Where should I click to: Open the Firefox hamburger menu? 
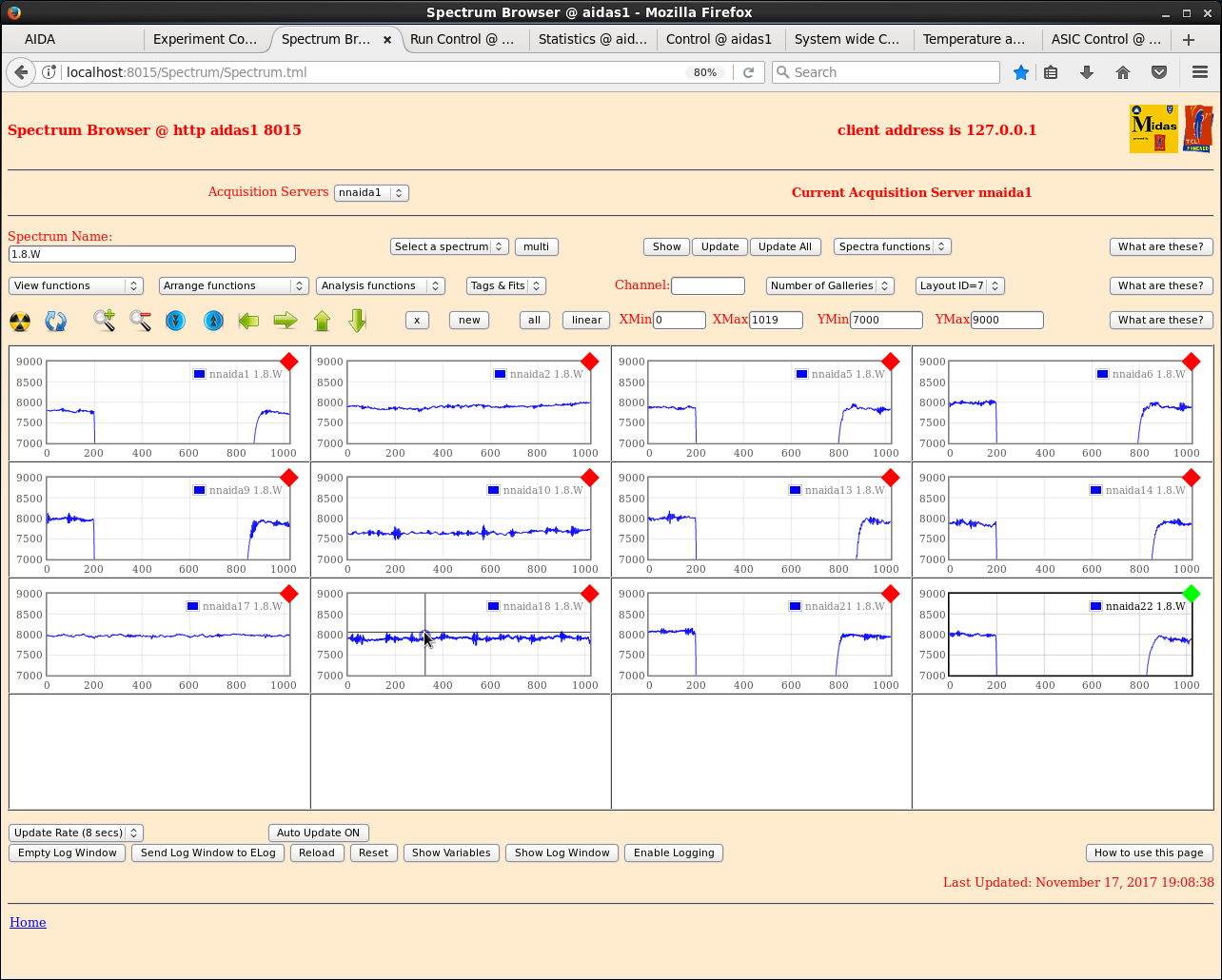coord(1200,72)
